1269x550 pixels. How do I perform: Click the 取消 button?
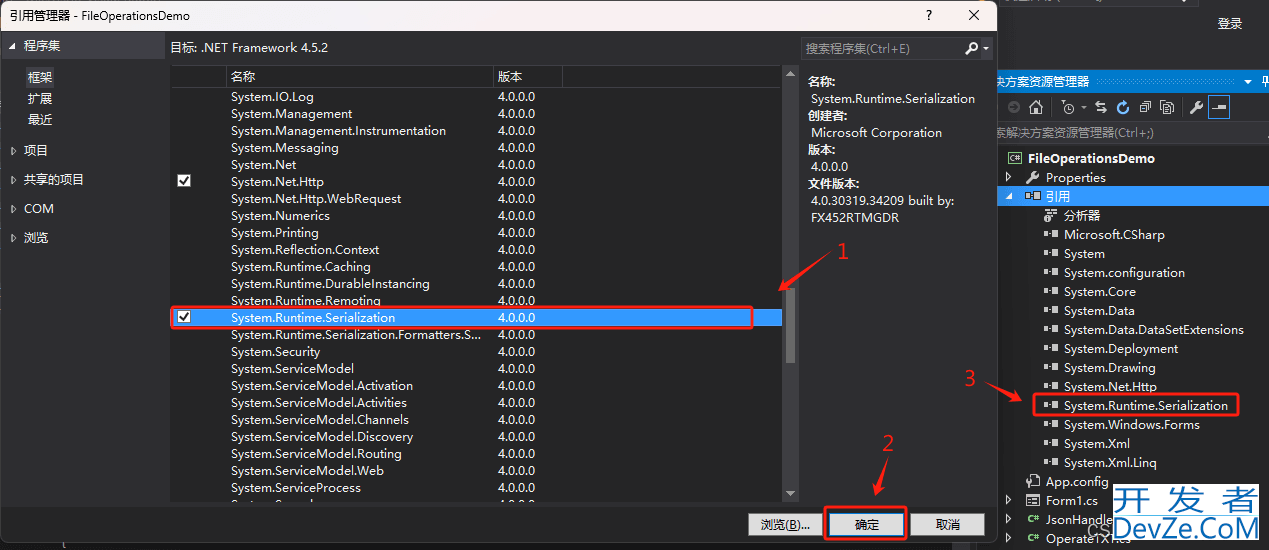948,524
